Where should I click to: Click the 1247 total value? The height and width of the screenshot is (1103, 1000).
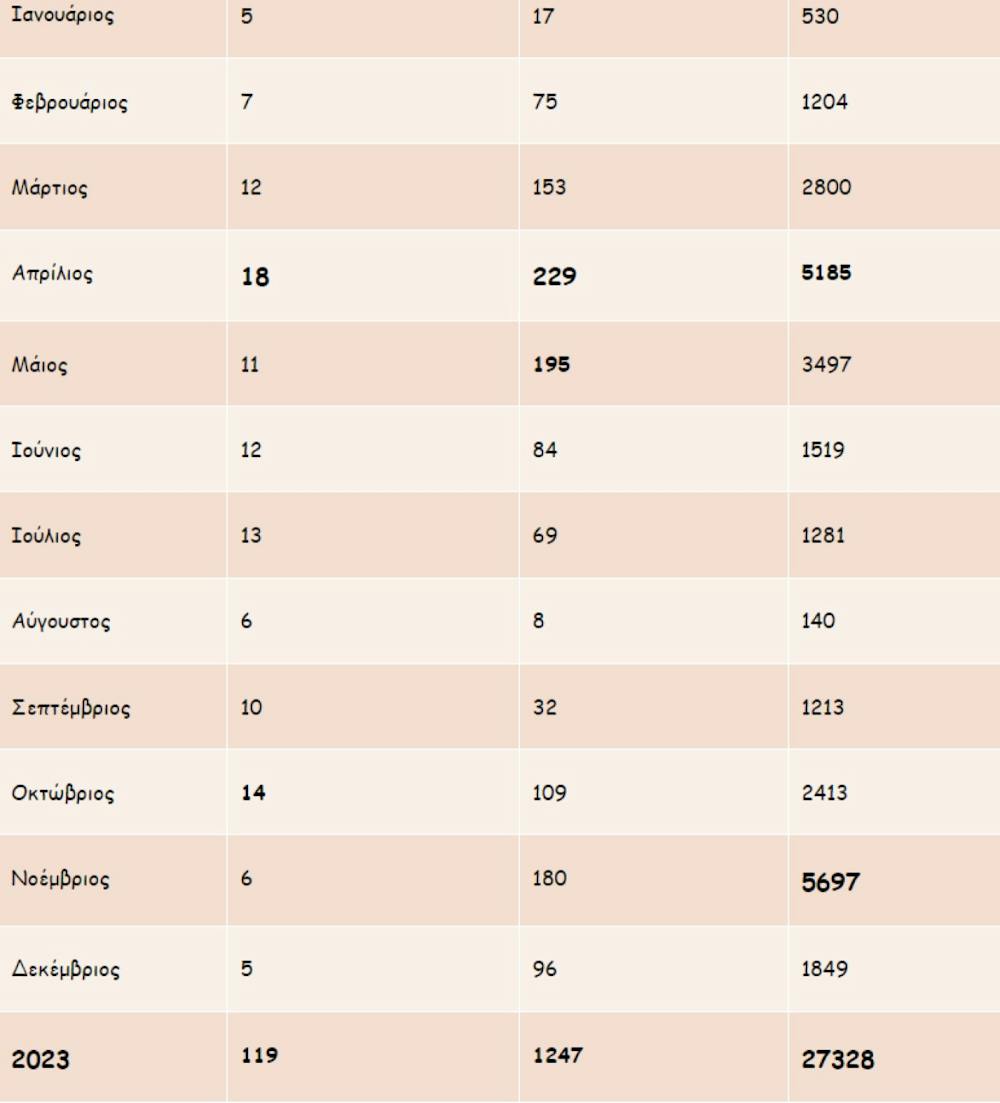[557, 1056]
